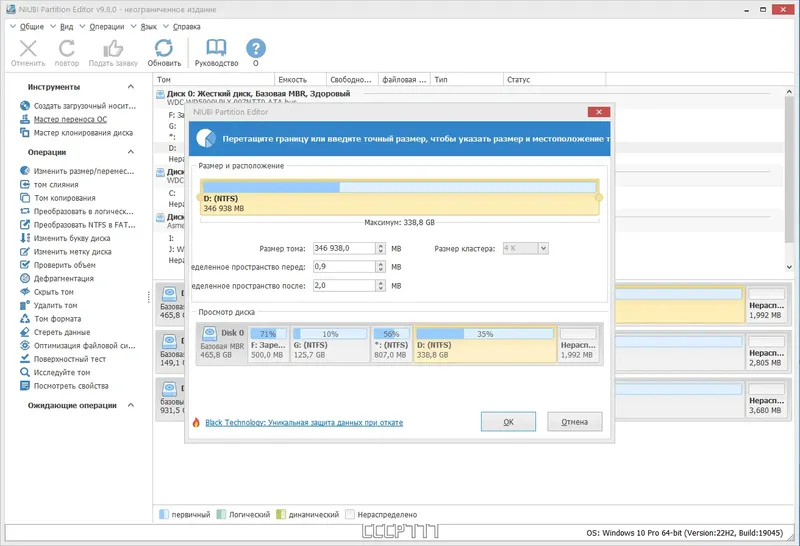Screen dimensions: 800x546
Task: Adjust the Размер тома spinner arrows
Action: pos(381,249)
